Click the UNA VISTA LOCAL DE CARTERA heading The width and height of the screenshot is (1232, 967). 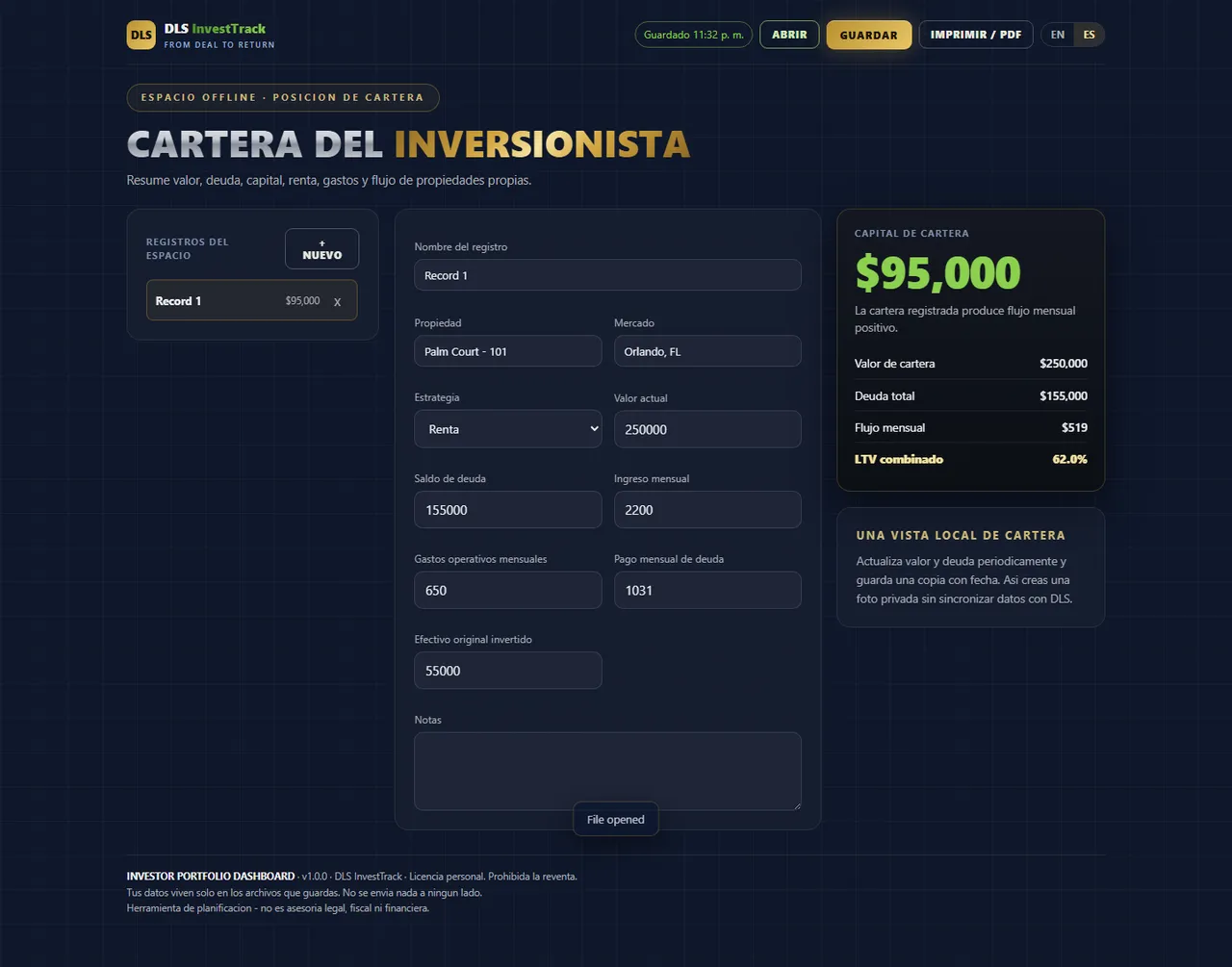961,535
